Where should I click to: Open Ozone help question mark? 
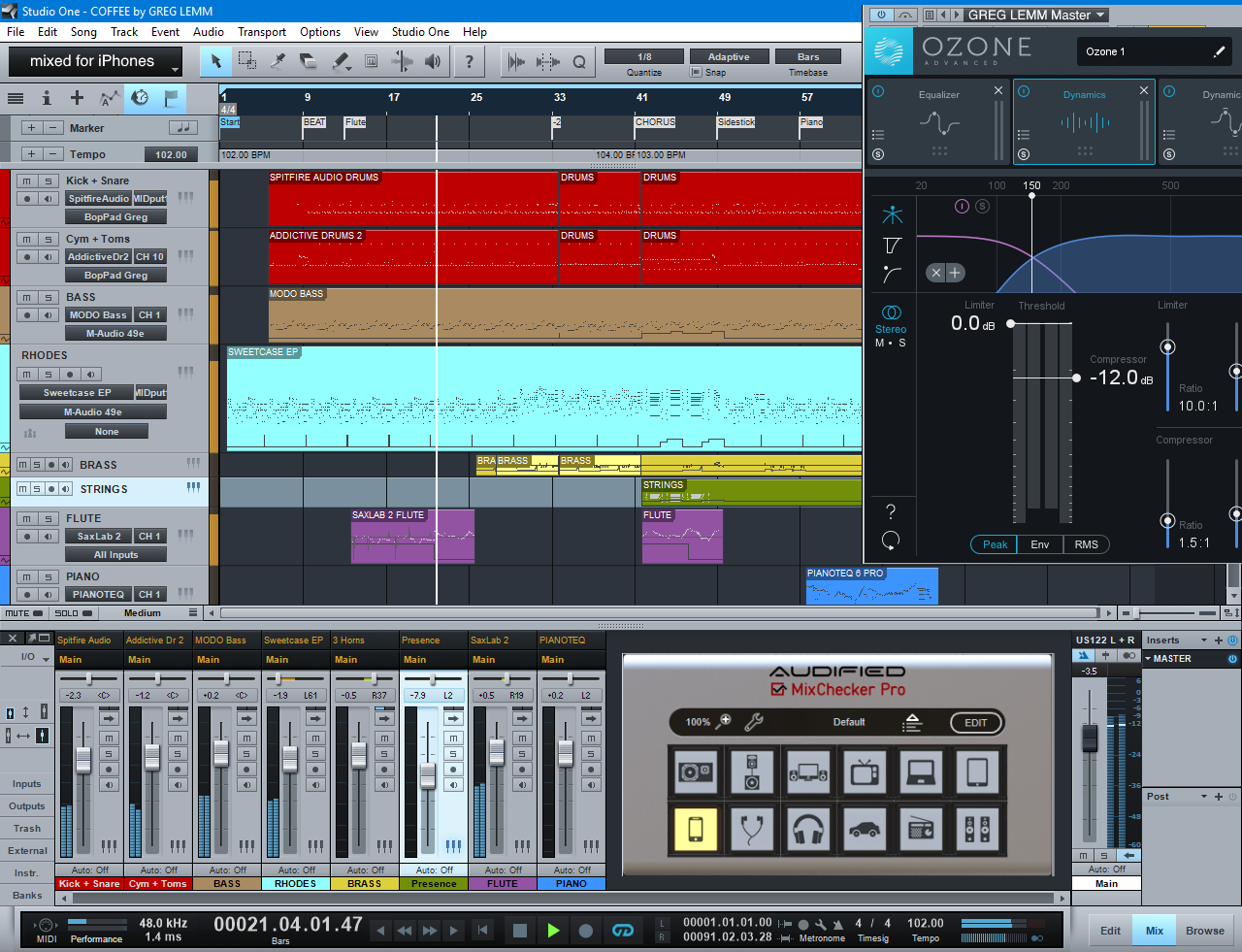point(891,511)
